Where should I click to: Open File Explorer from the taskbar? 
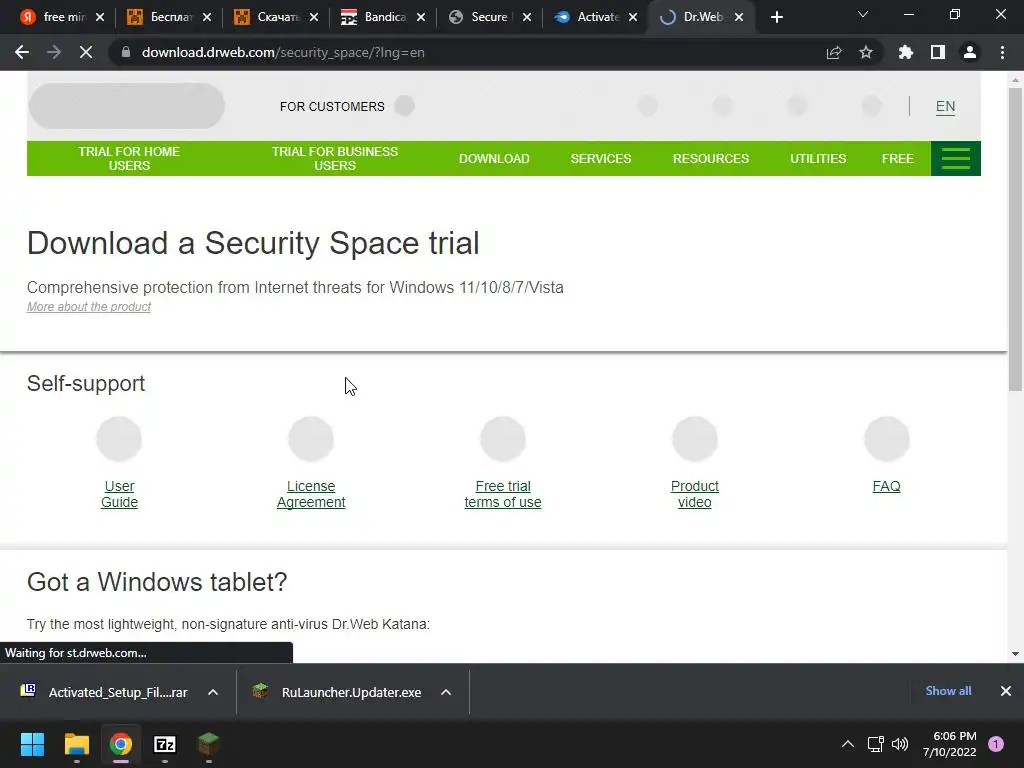(76, 744)
